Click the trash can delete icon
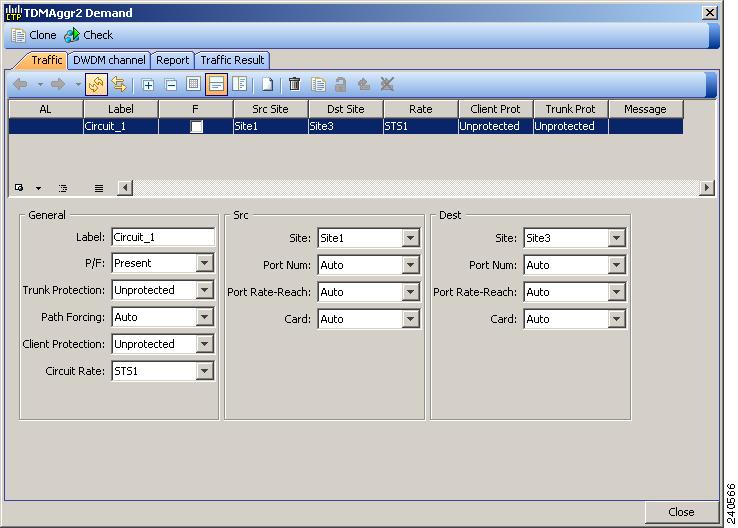Image resolution: width=738 pixels, height=528 pixels. pos(295,84)
